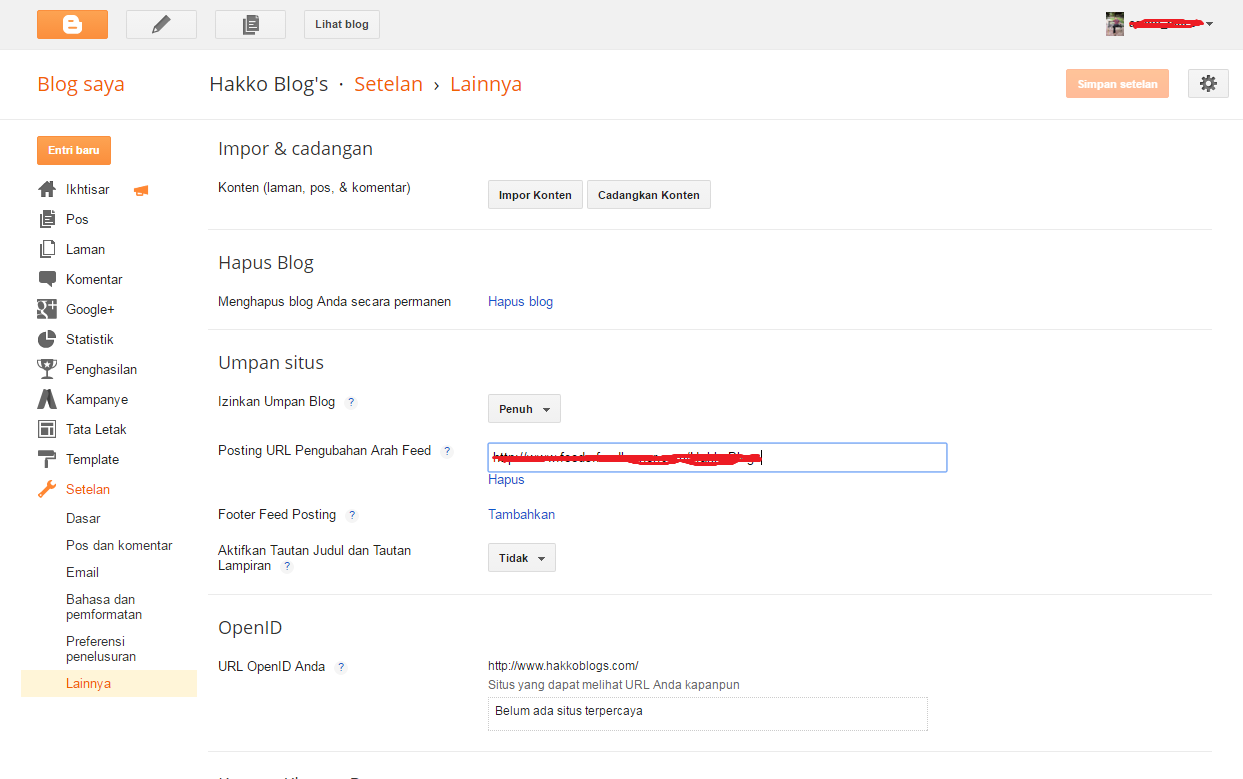Open the Email settings section
This screenshot has width=1243, height=779.
[x=82, y=572]
